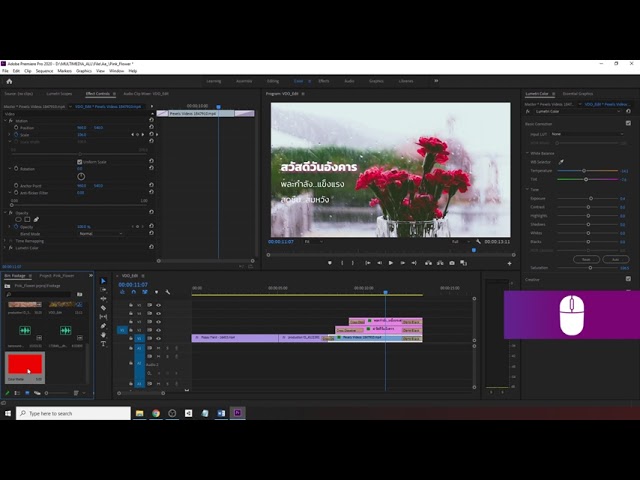
Task: Switch to the Essential Graphics tab
Action: [578, 94]
